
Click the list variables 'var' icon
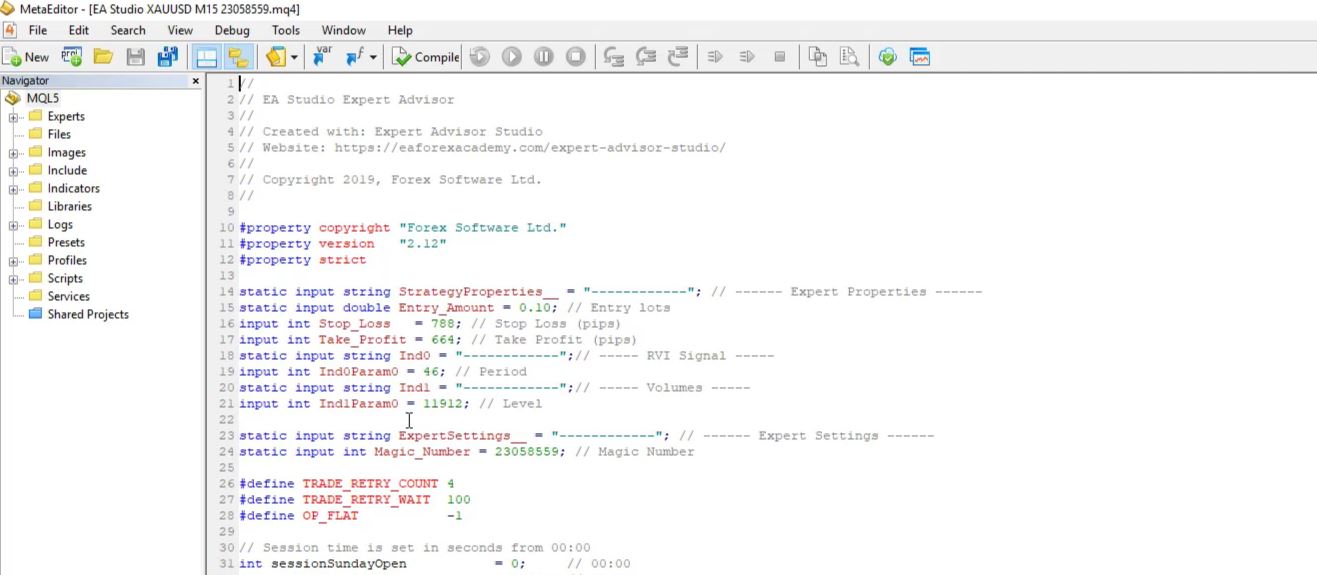click(x=322, y=57)
